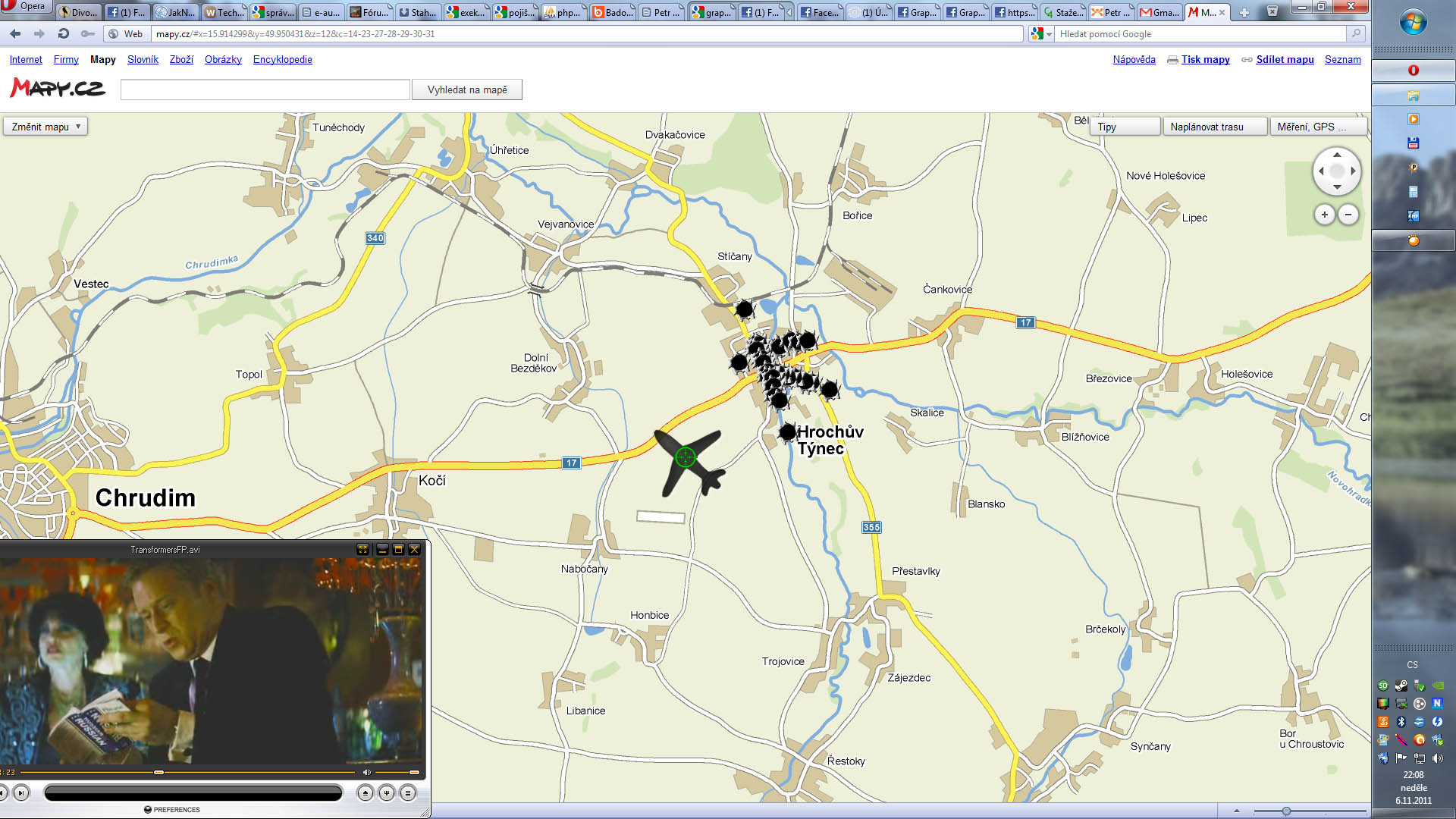Toggle fullscreen in the video player

(x=363, y=549)
